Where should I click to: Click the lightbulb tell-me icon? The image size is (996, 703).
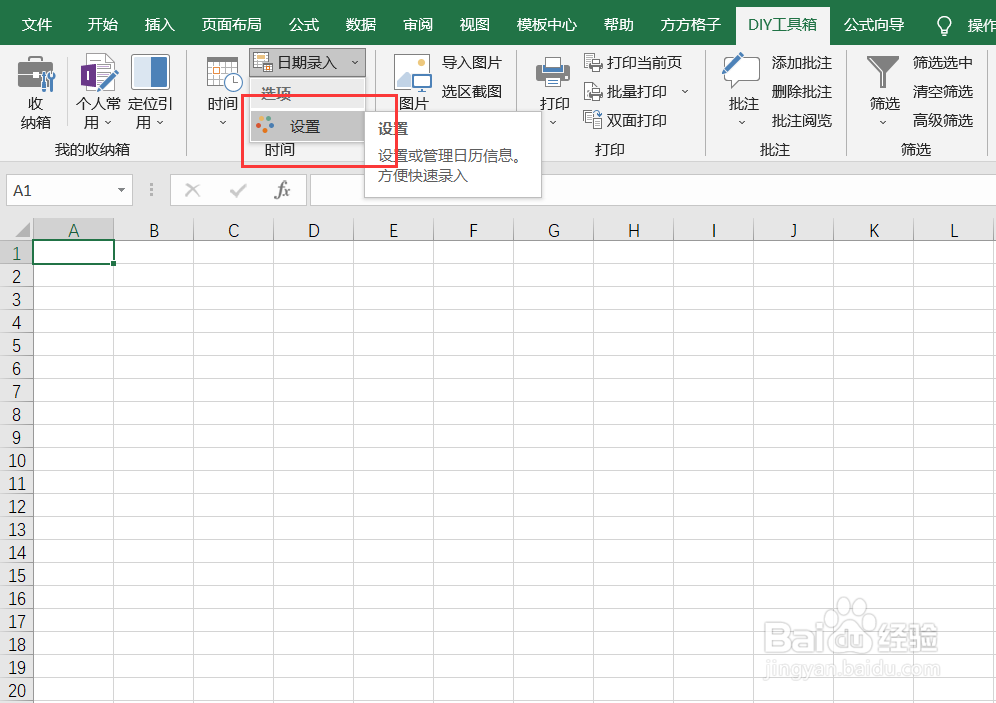(x=944, y=25)
